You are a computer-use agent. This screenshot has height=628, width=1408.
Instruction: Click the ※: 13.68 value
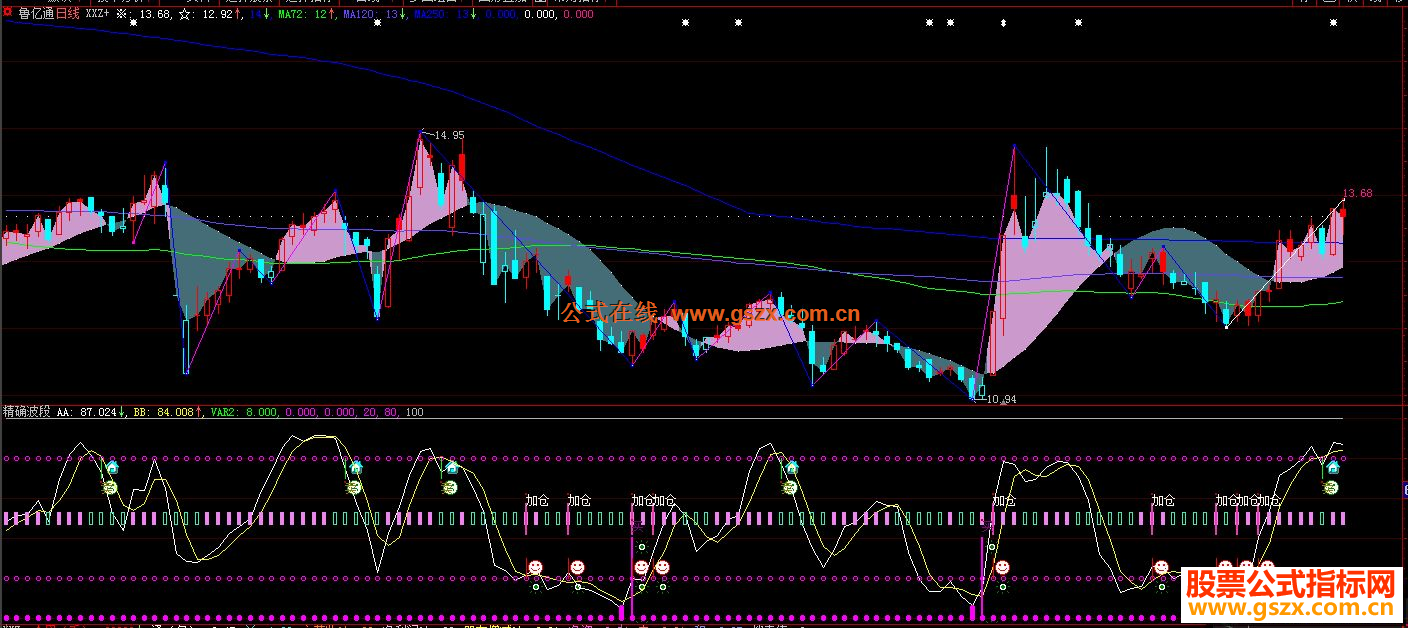click(146, 14)
